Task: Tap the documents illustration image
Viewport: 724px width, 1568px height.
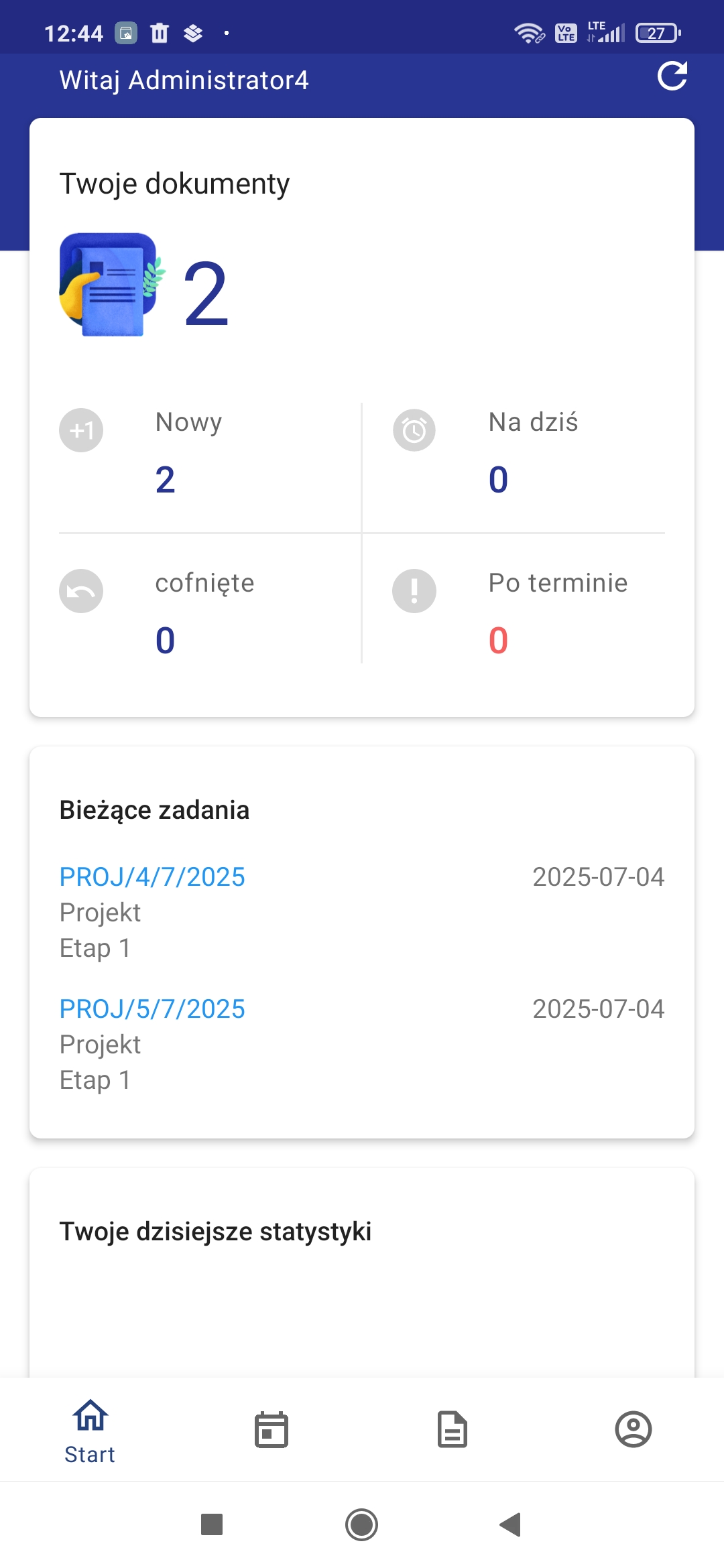Action: [111, 285]
